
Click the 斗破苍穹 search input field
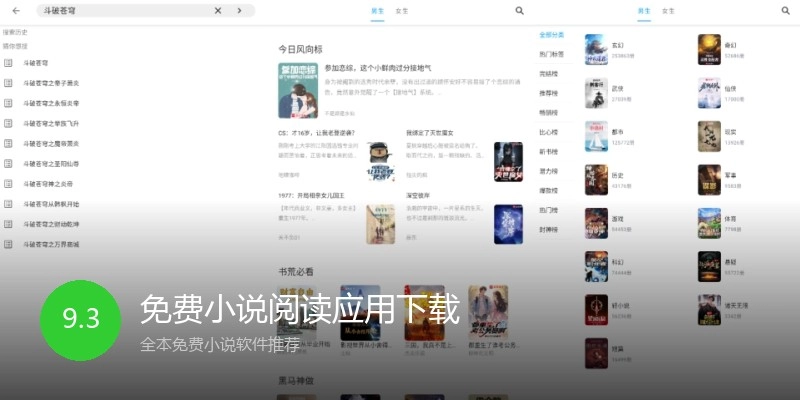tap(120, 11)
